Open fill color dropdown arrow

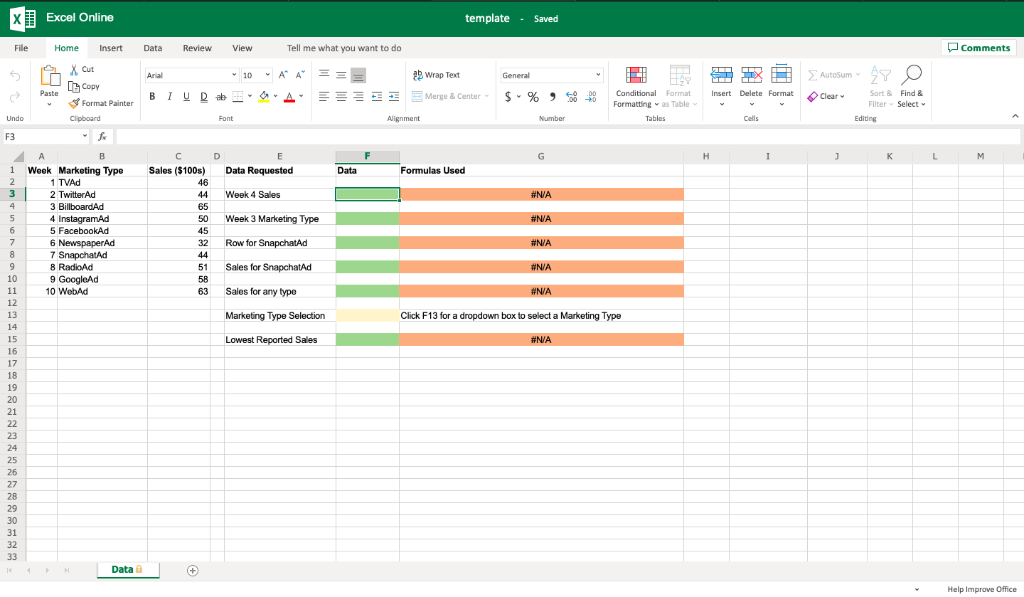[276, 97]
